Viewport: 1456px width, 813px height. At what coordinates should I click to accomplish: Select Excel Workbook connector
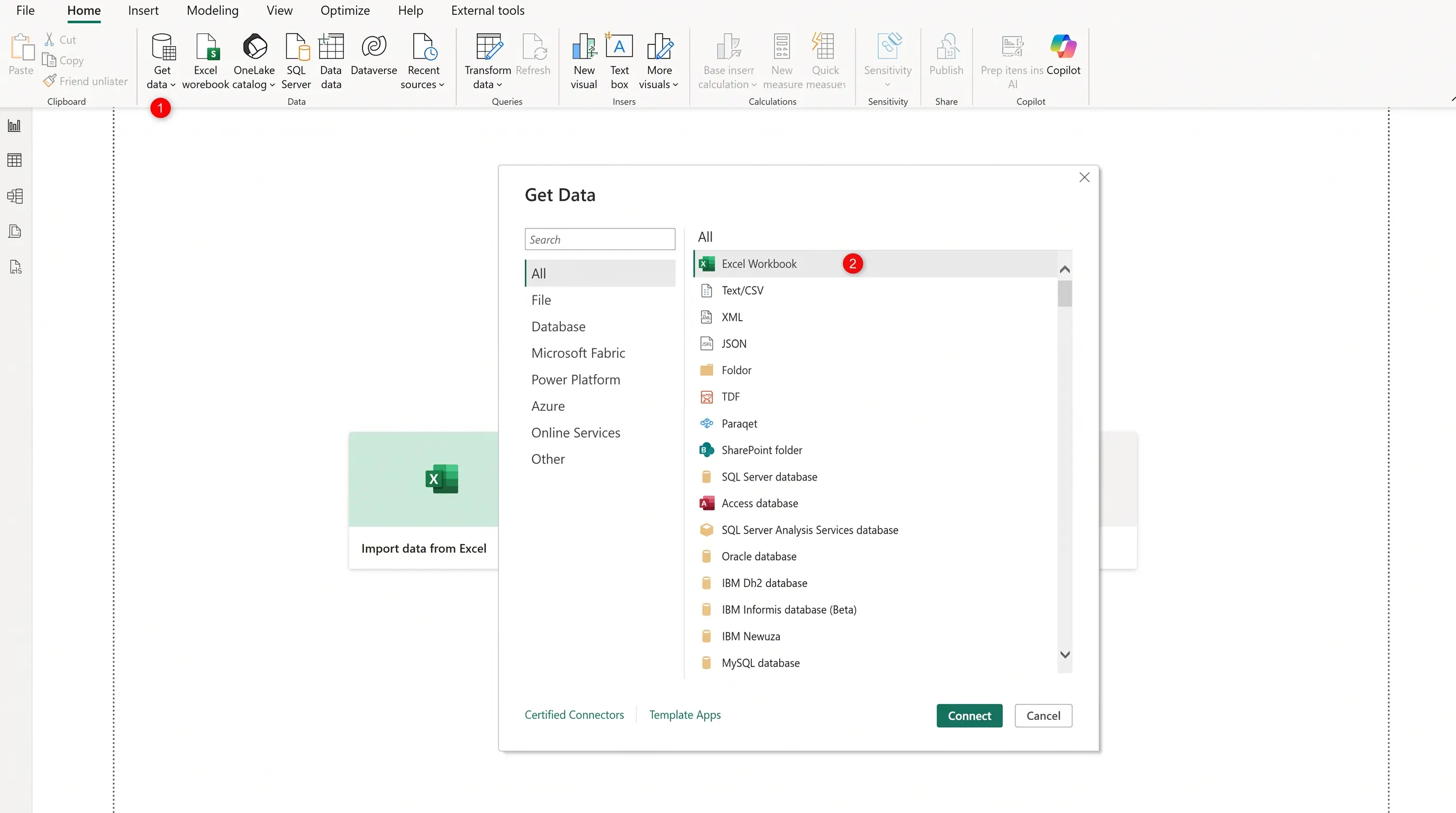coord(875,264)
